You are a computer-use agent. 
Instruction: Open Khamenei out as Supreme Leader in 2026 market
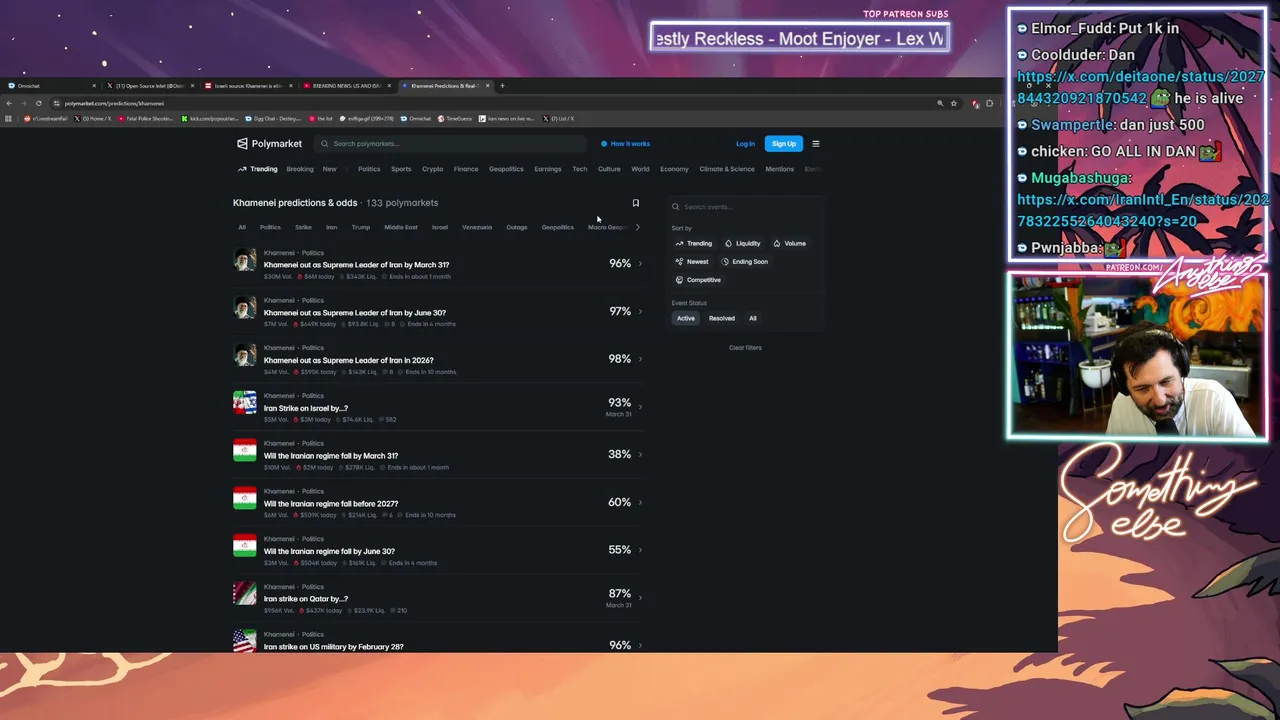pos(348,360)
